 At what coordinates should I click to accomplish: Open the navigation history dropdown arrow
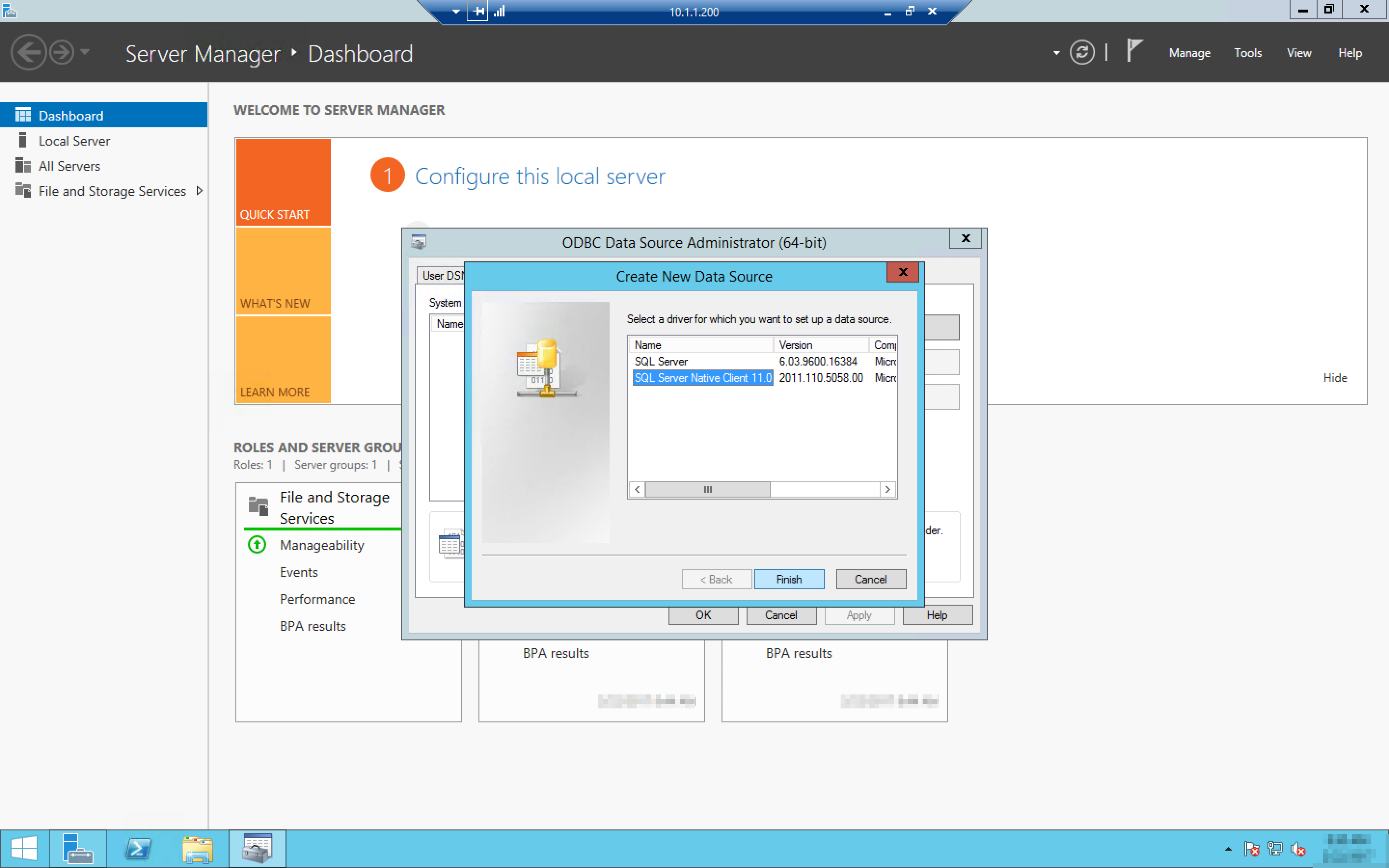(85, 52)
